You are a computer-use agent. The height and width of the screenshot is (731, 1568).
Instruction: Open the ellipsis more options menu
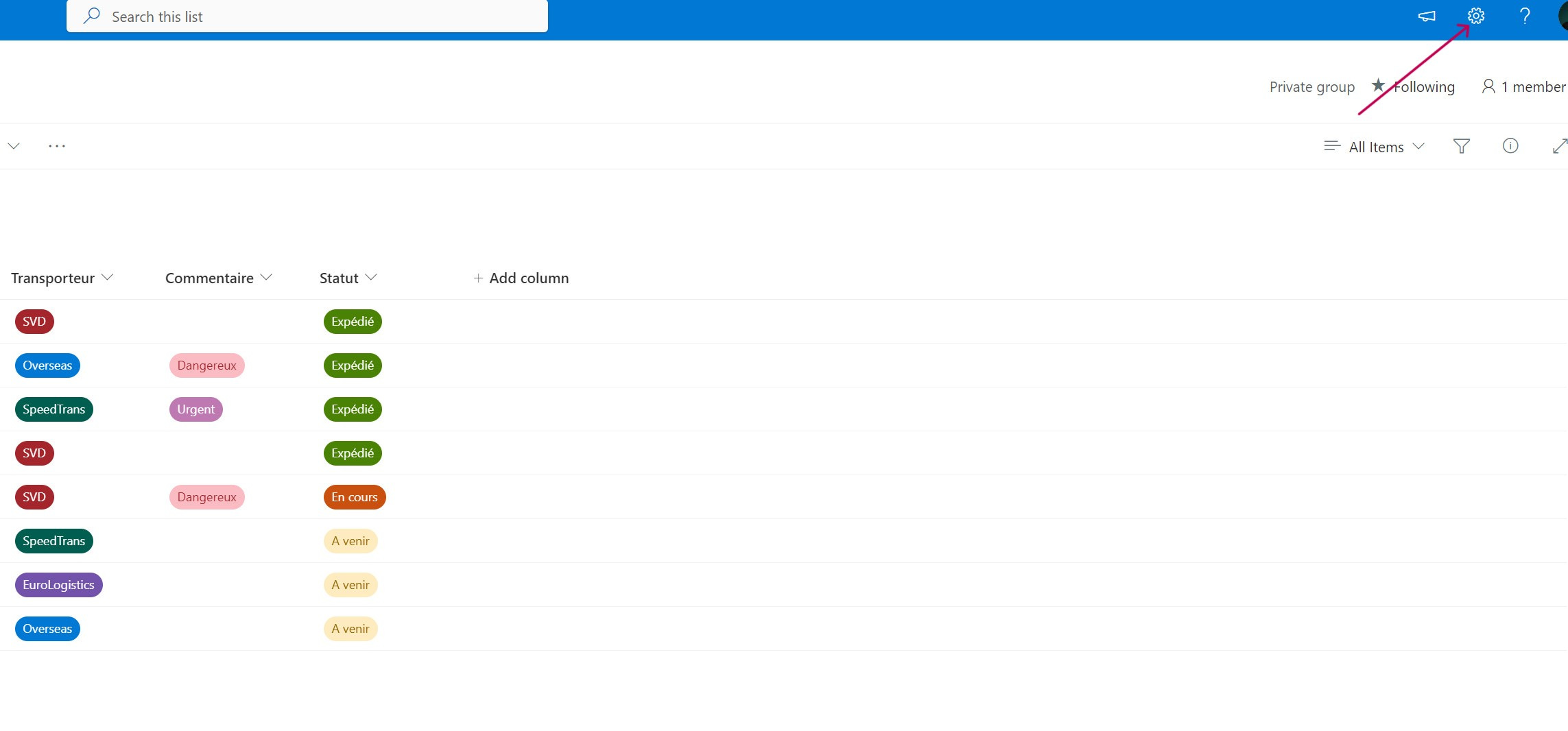[x=57, y=146]
